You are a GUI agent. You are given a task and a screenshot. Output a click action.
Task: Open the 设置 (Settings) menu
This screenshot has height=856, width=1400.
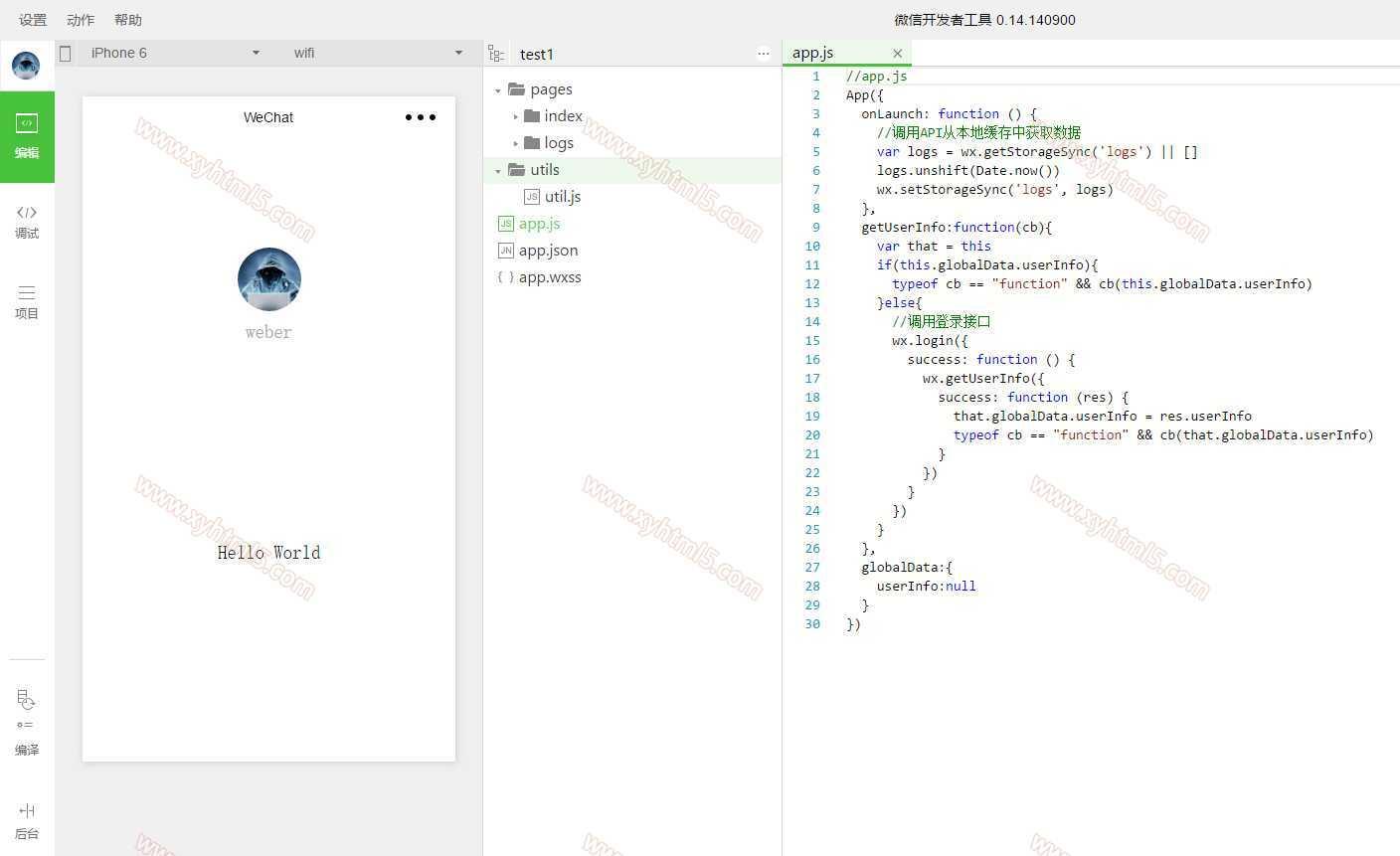(33, 20)
